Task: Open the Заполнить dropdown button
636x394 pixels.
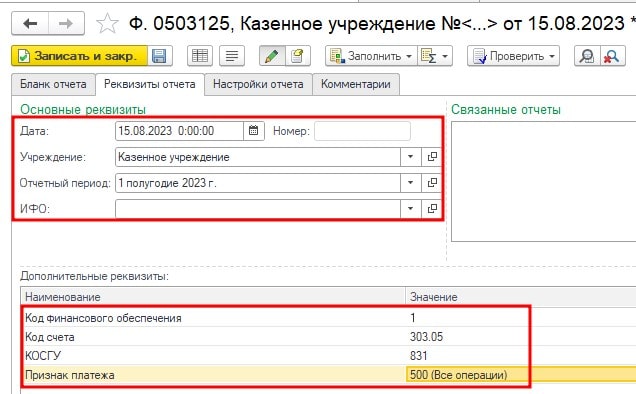Action: click(x=371, y=56)
